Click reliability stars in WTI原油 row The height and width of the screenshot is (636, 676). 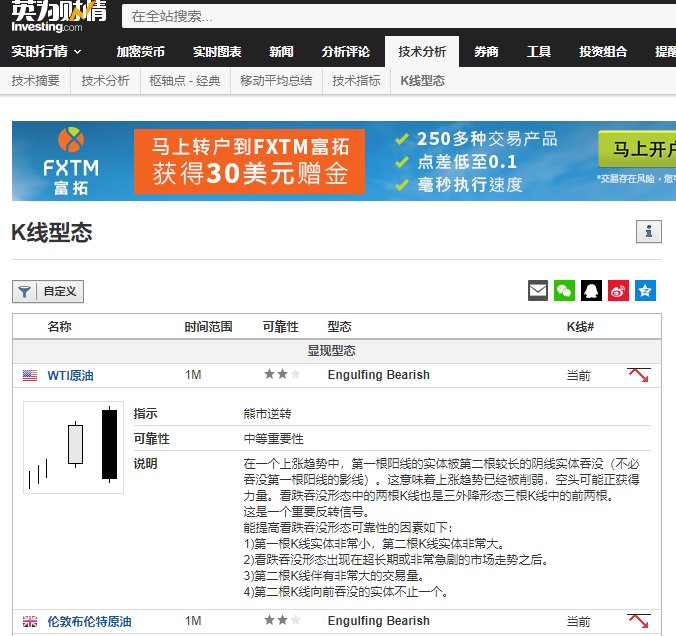click(x=282, y=374)
